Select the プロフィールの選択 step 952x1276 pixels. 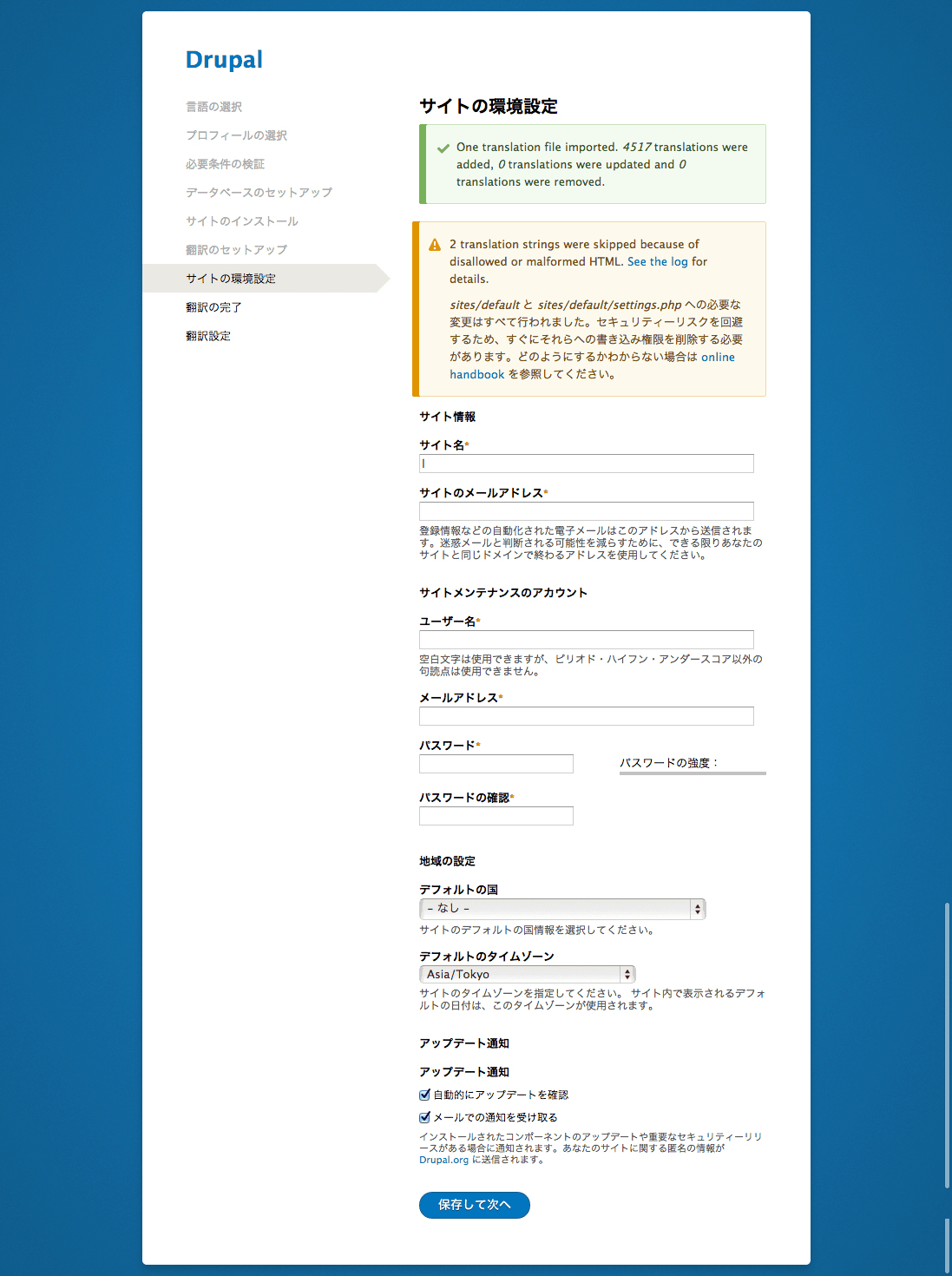tap(236, 135)
